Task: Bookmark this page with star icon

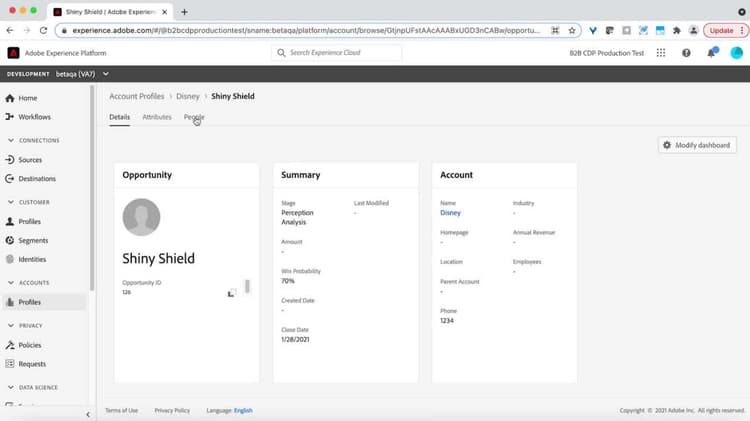Action: pyautogui.click(x=572, y=30)
